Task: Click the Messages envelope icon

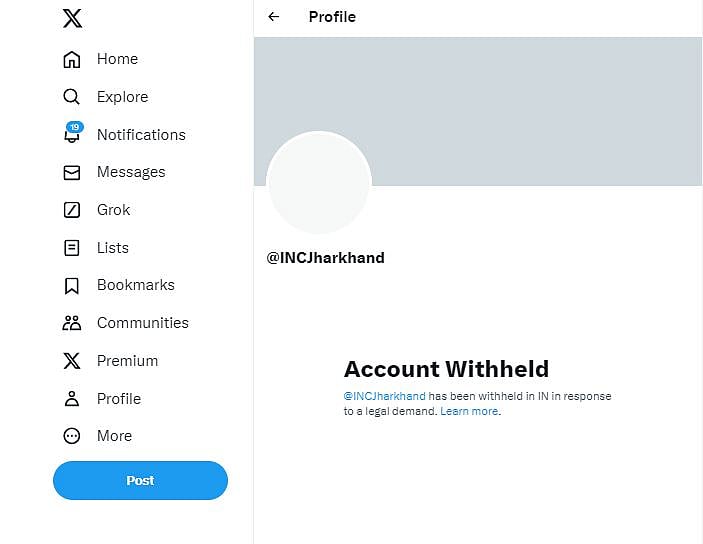Action: [72, 172]
